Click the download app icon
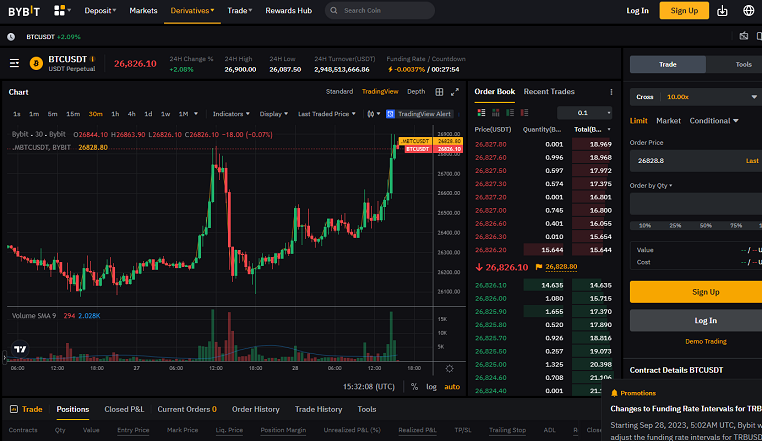The width and height of the screenshot is (762, 441). tap(722, 11)
